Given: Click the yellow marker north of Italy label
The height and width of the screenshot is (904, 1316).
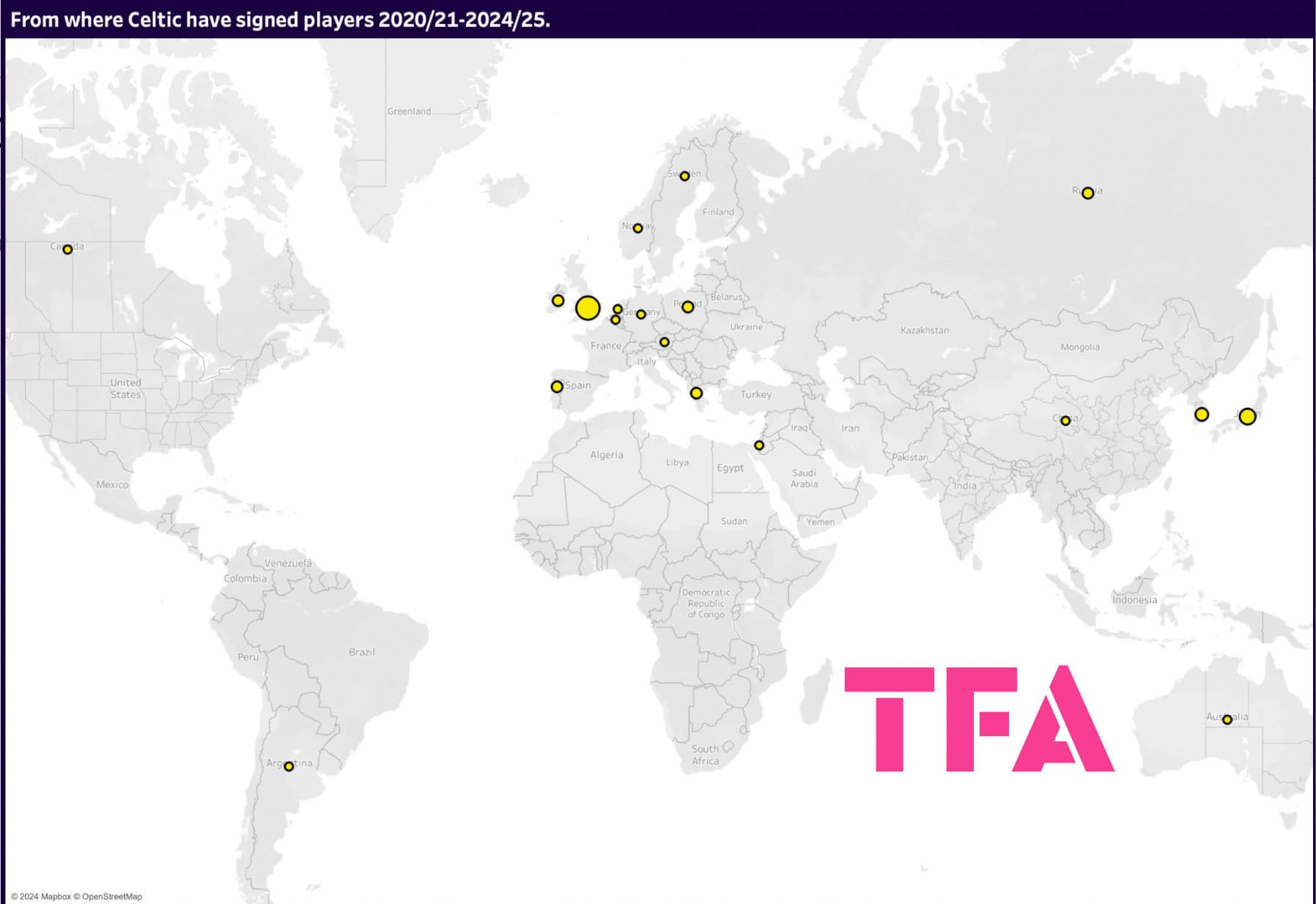Looking at the screenshot, I should (664, 342).
